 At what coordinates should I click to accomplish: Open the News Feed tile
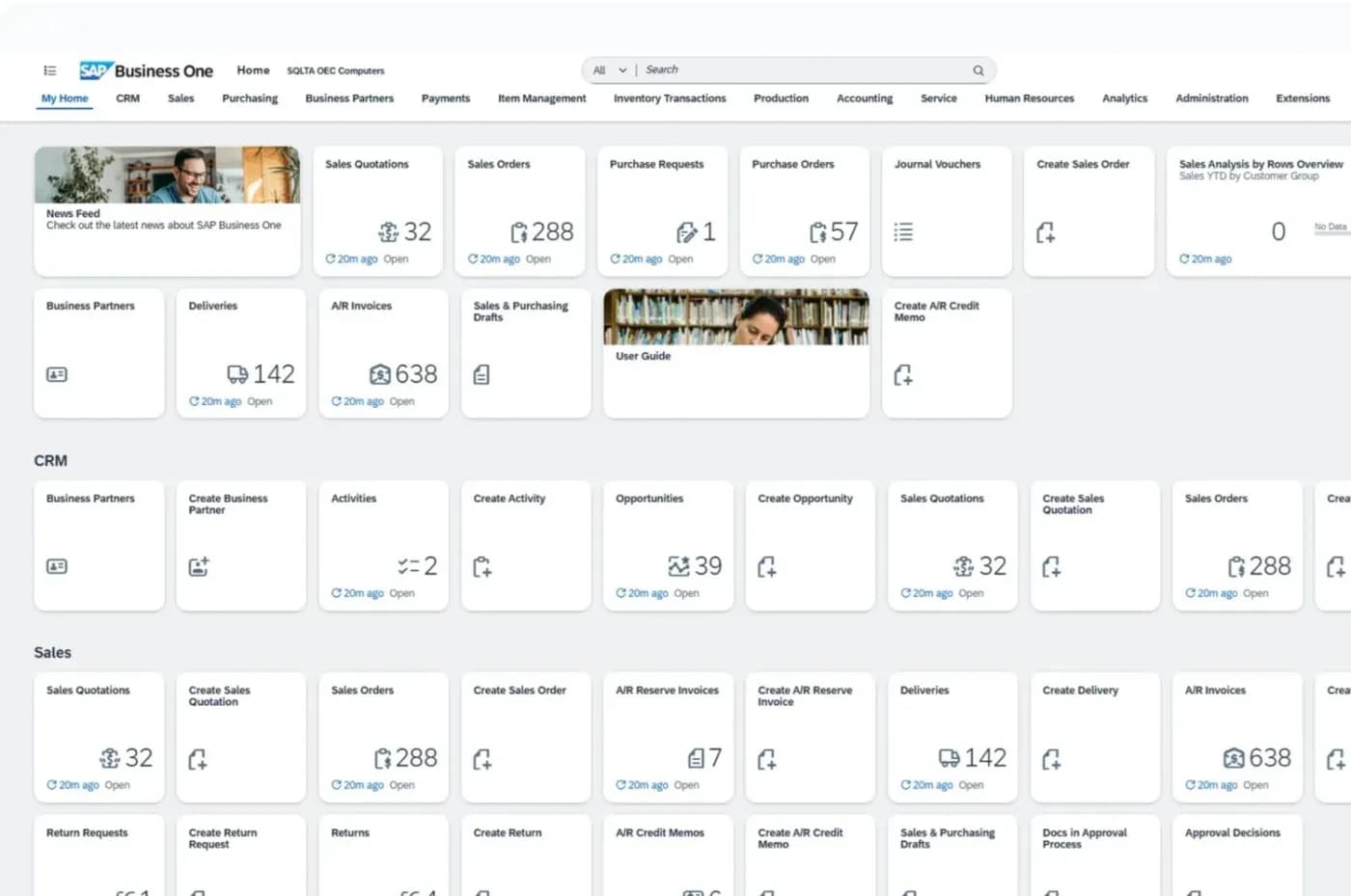click(x=167, y=211)
